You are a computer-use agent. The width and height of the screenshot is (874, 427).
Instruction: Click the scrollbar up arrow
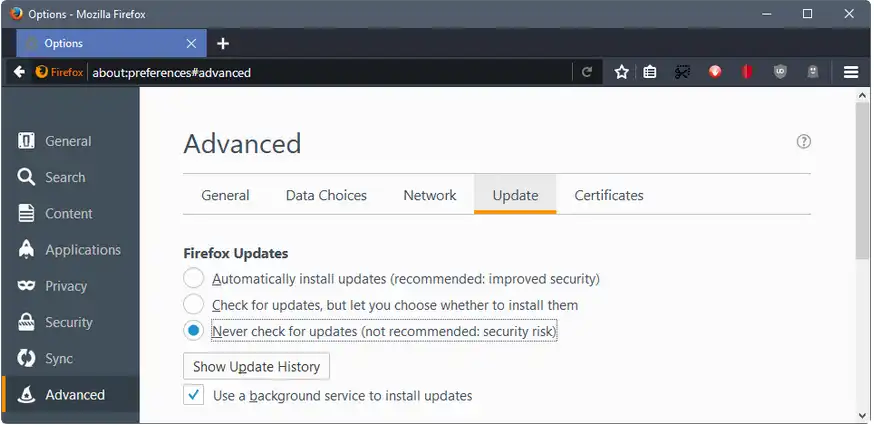862,95
